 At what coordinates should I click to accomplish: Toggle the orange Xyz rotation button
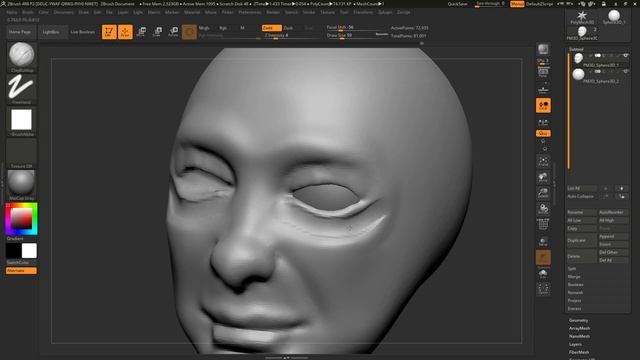543,133
